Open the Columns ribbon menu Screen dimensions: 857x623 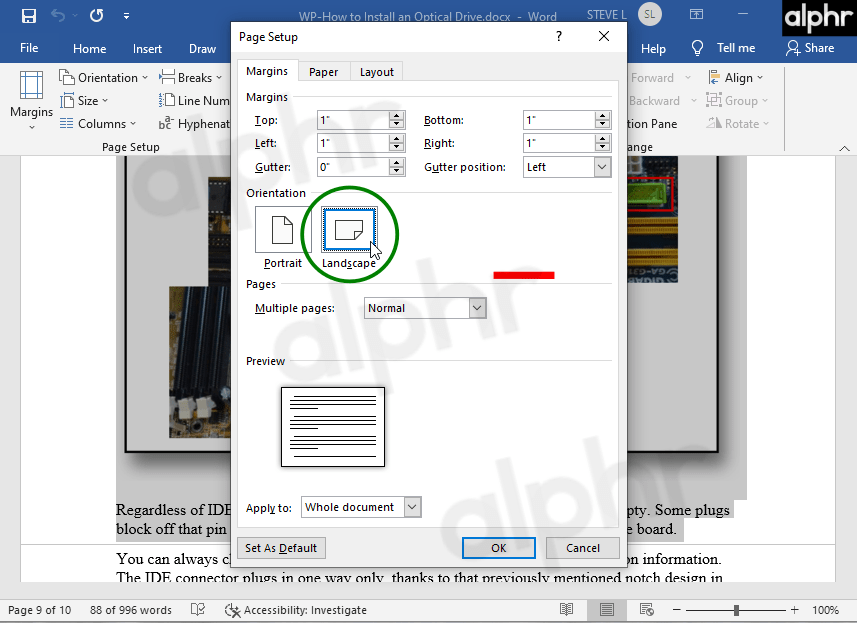pyautogui.click(x=98, y=124)
